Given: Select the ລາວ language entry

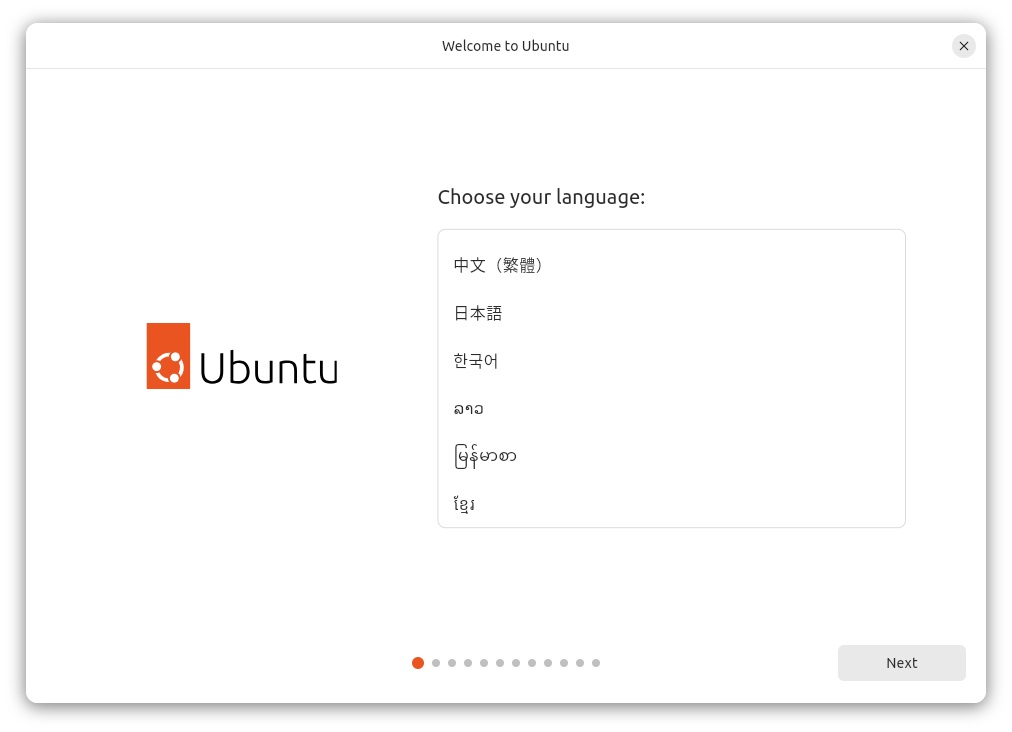Looking at the screenshot, I should pos(671,409).
